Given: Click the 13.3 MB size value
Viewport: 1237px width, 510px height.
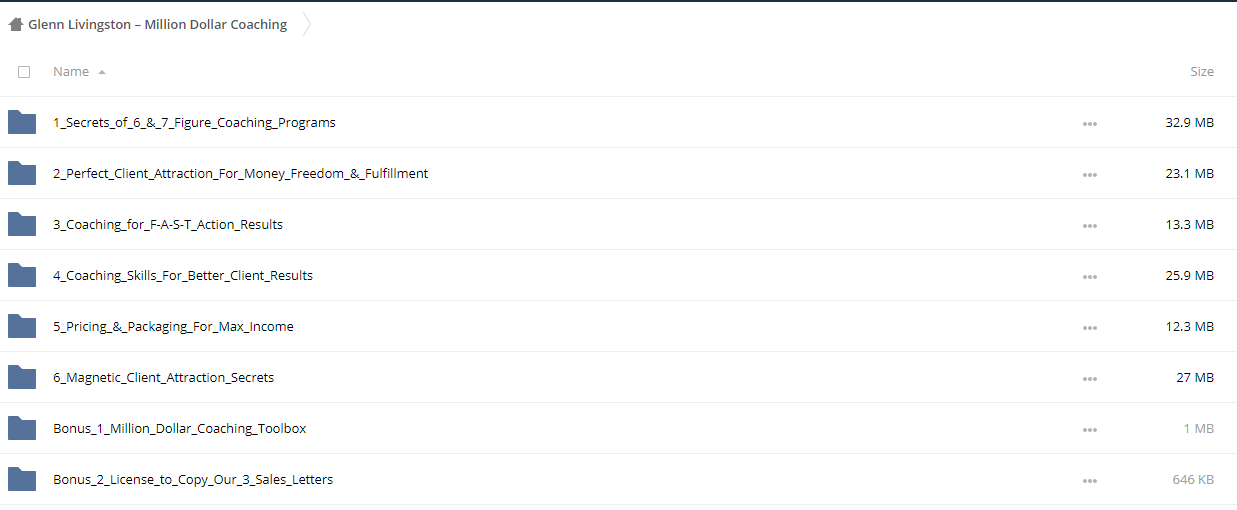Looking at the screenshot, I should tap(1190, 225).
